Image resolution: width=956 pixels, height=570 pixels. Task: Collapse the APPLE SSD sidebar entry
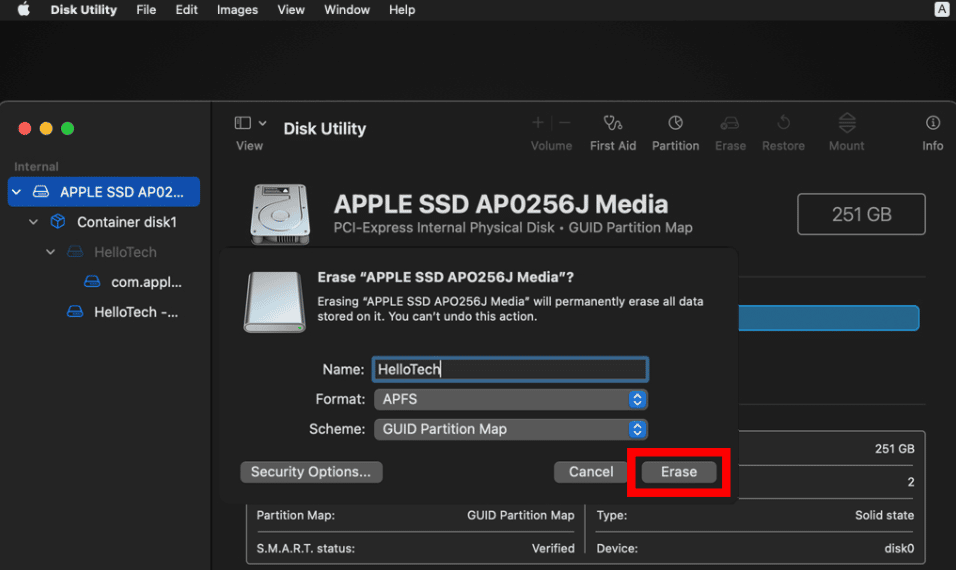pos(16,192)
